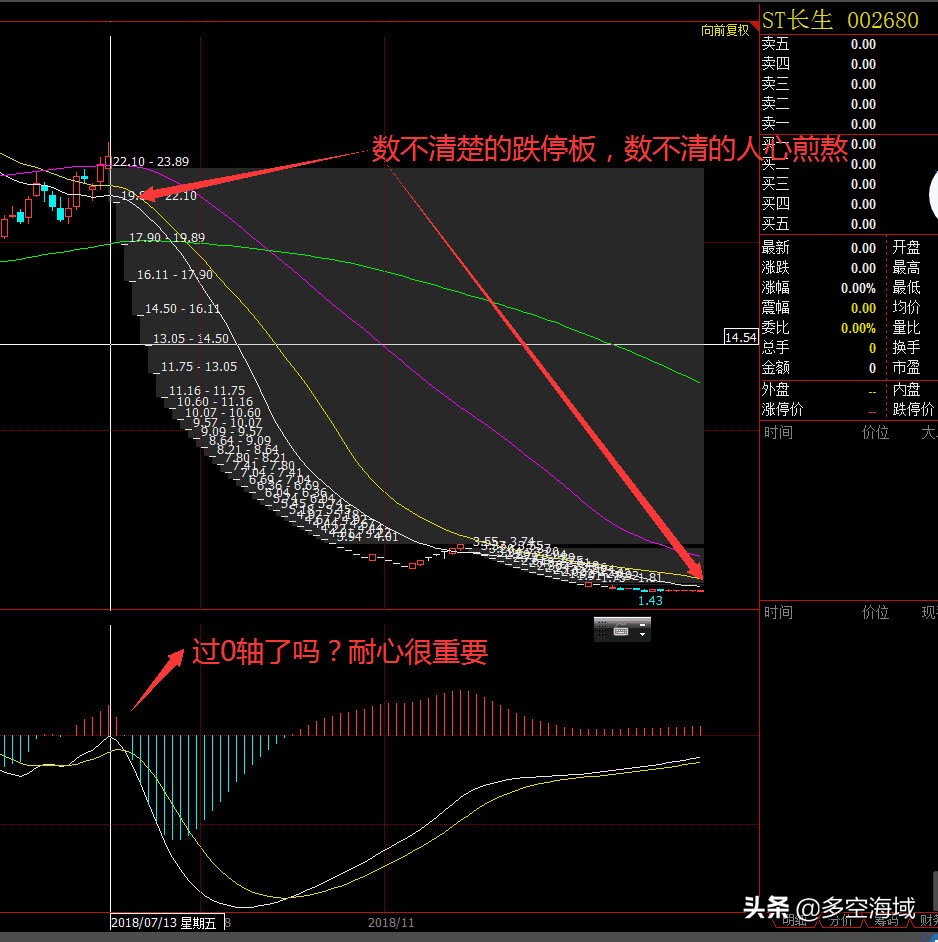This screenshot has height=942, width=938.
Task: Open the keyboard wizard (键盘精灵) icon
Action: [x=621, y=631]
